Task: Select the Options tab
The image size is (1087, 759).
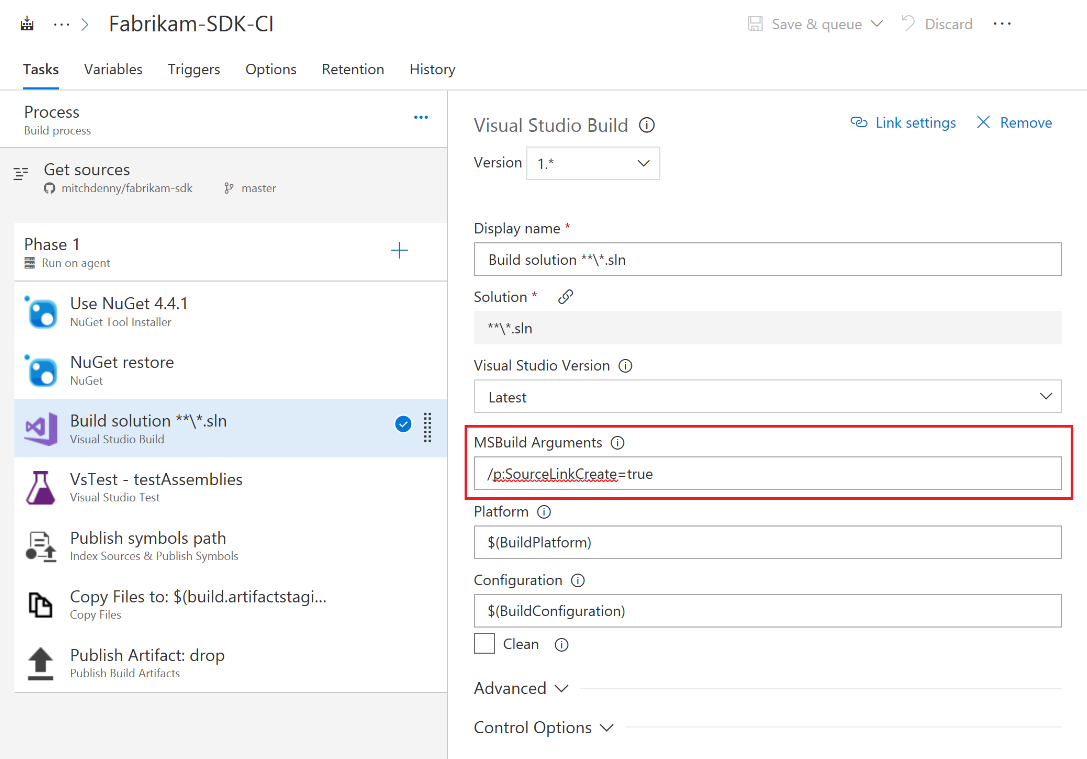Action: 270,69
